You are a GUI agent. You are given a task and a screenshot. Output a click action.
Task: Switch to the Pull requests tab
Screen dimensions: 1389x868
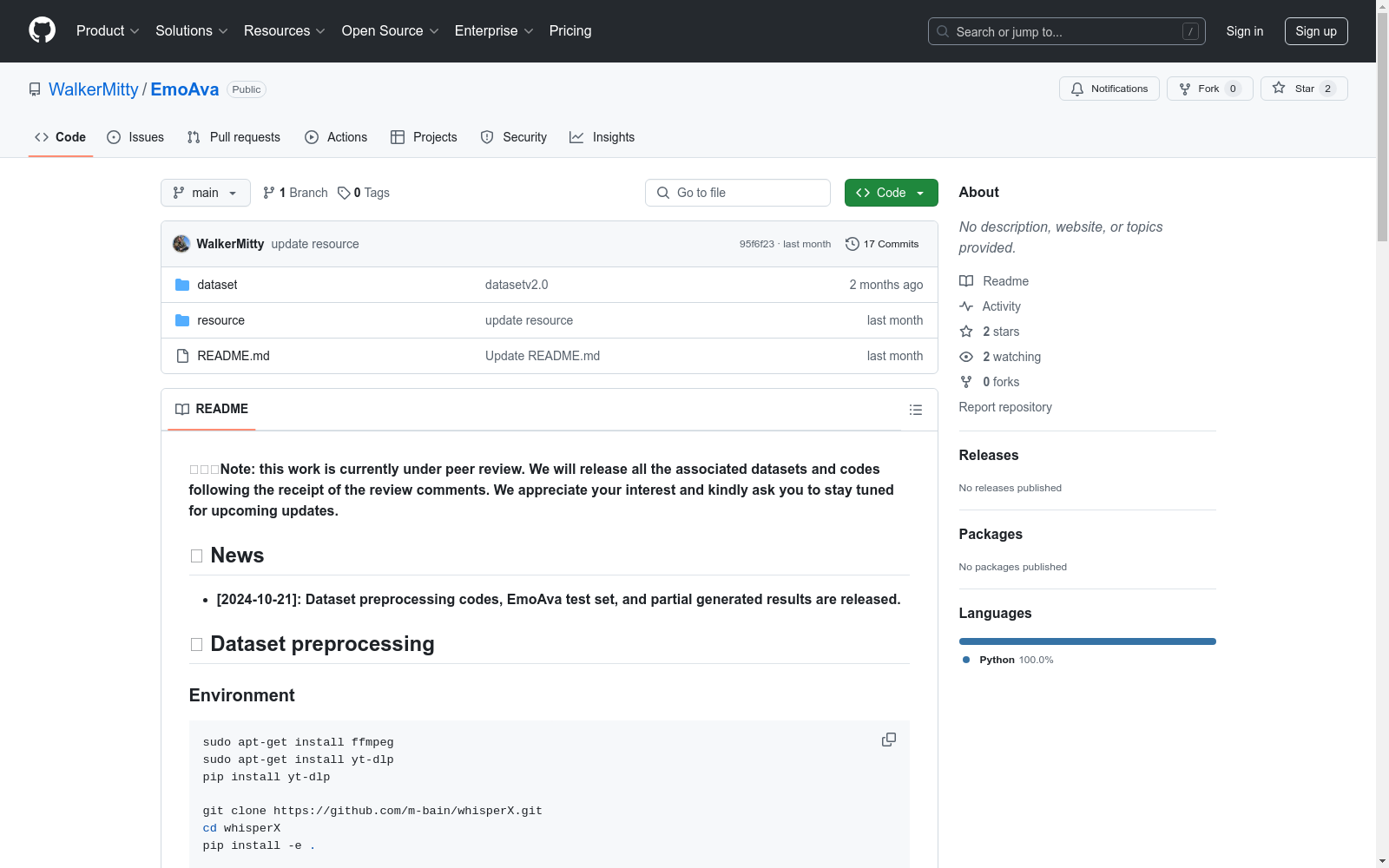coord(234,137)
